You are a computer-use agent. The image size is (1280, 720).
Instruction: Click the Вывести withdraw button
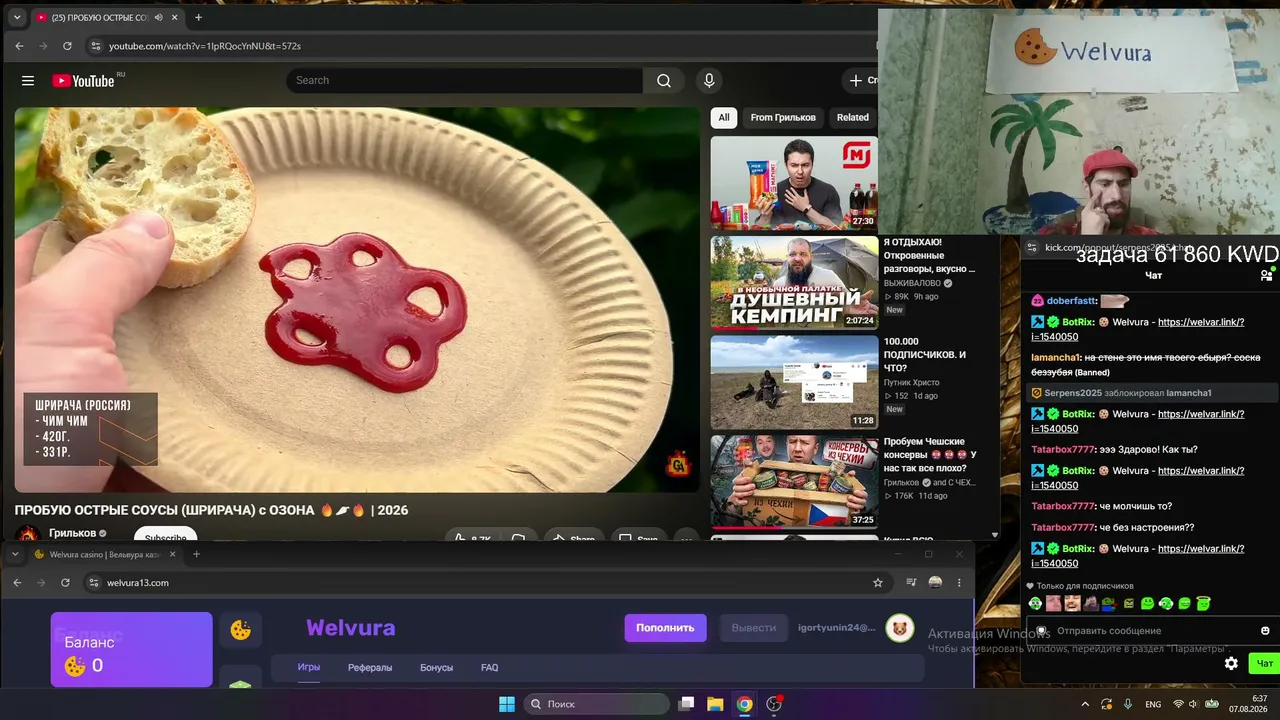[753, 628]
